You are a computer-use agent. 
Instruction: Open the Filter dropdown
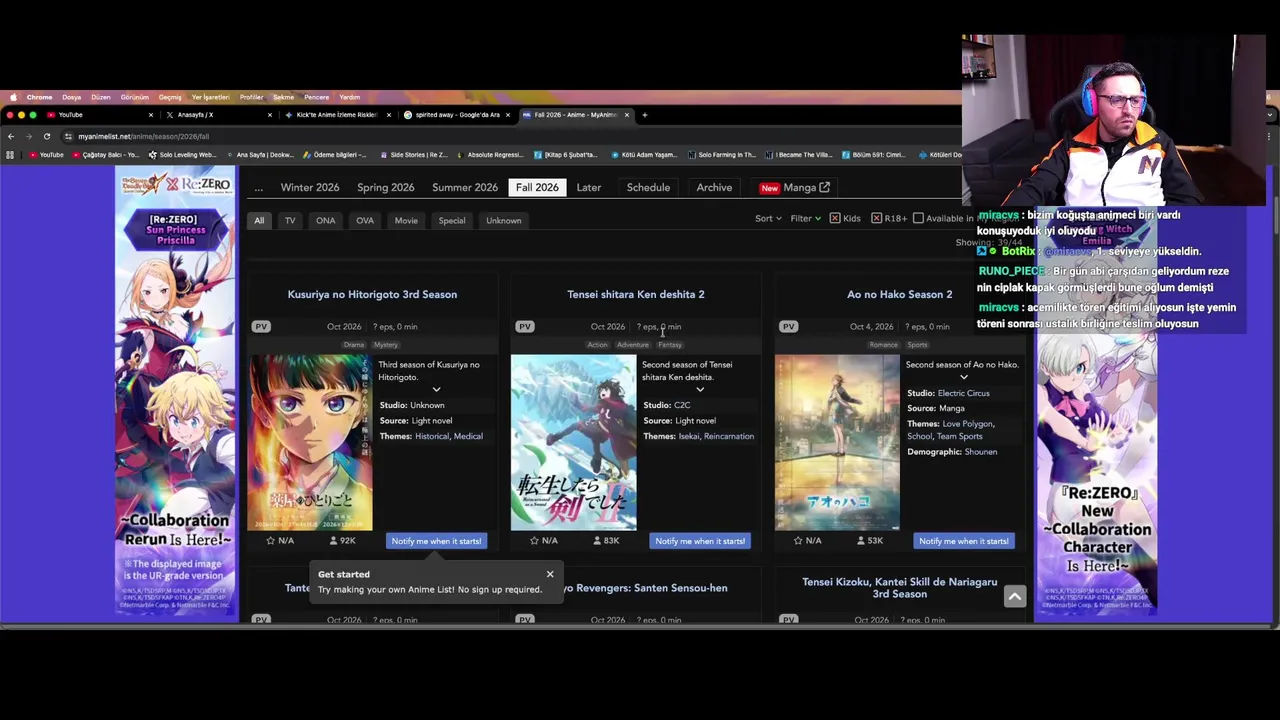(x=805, y=218)
